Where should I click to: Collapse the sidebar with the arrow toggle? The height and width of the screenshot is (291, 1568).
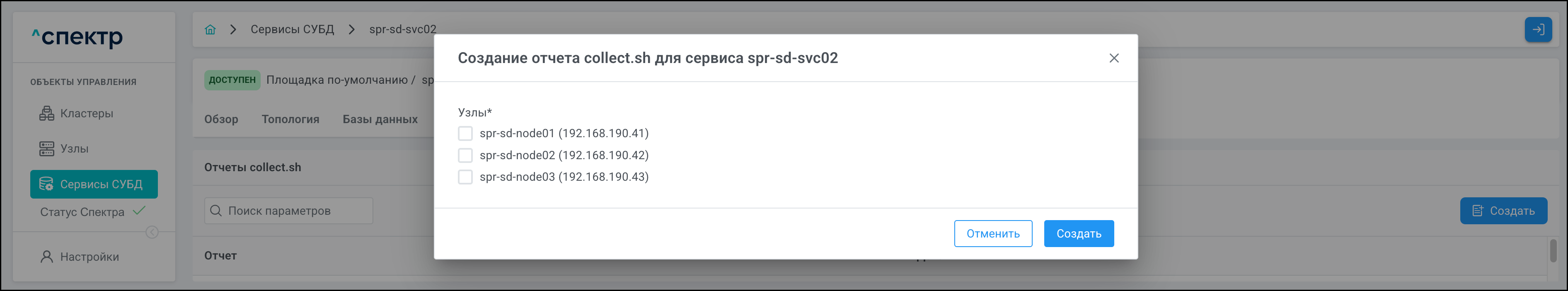(x=152, y=232)
